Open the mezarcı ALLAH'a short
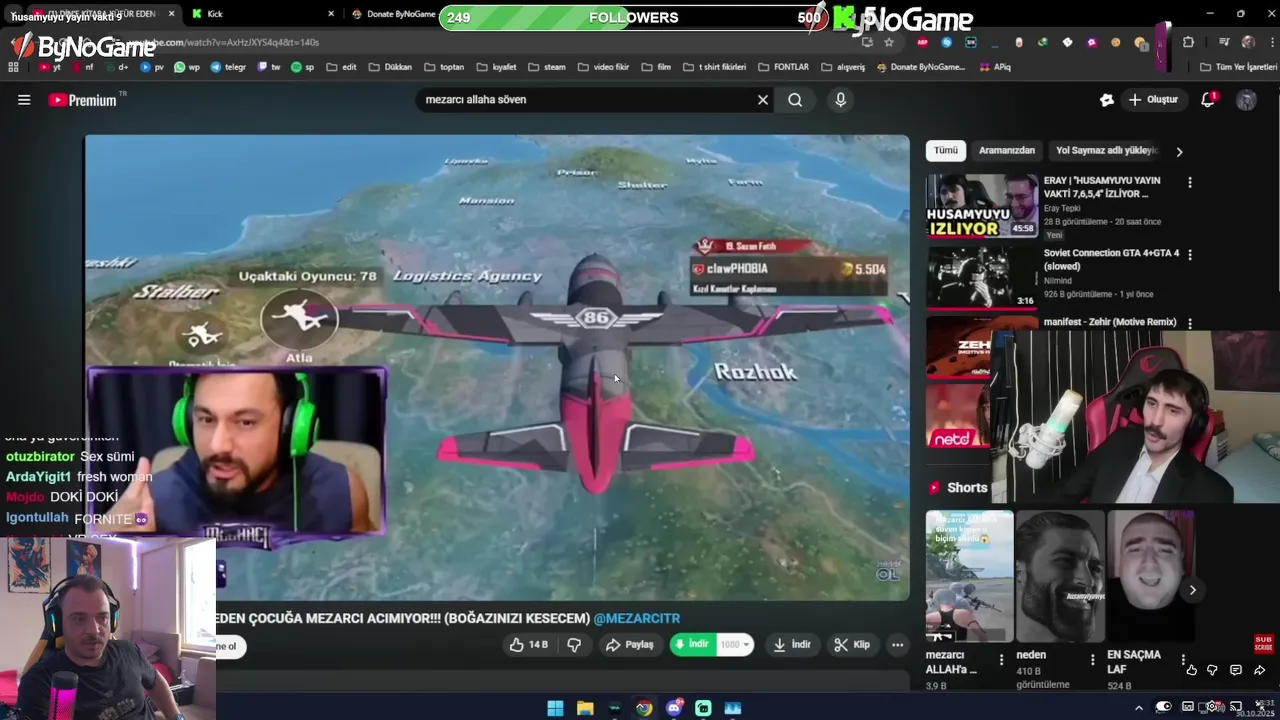Screen dimensions: 1280x720 (969, 576)
